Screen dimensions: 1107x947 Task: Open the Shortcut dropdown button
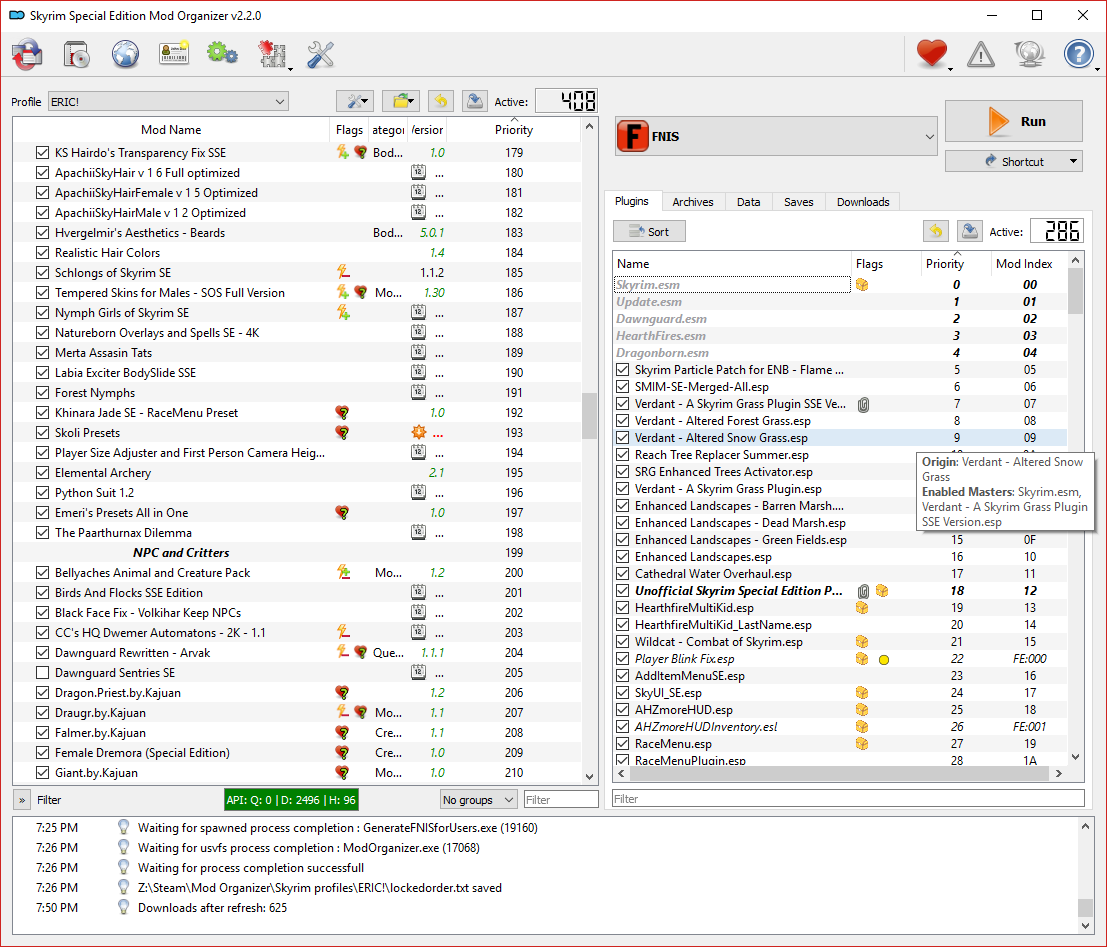point(1073,161)
